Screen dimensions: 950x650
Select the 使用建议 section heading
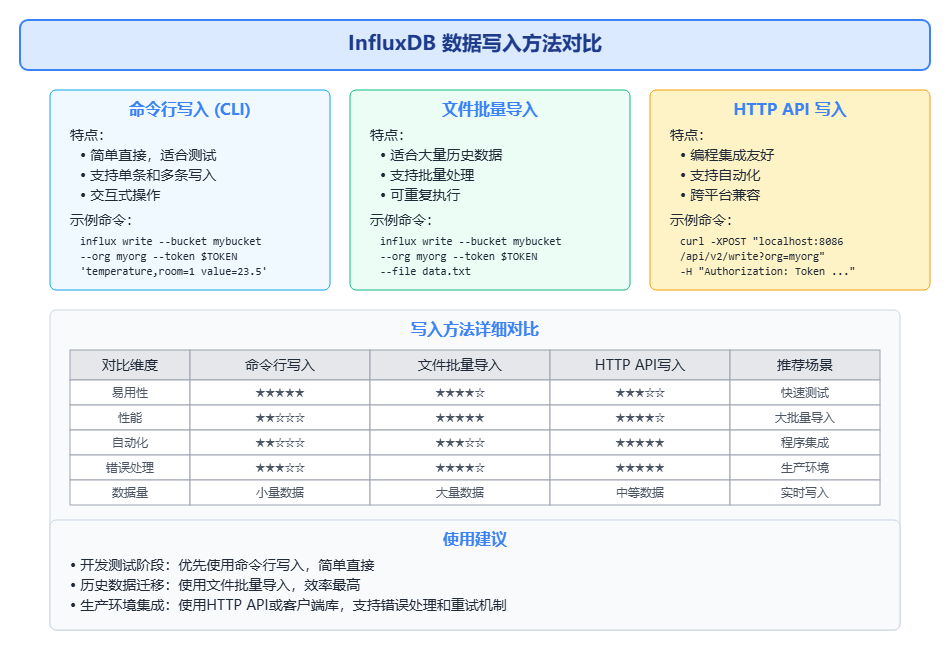click(x=473, y=539)
